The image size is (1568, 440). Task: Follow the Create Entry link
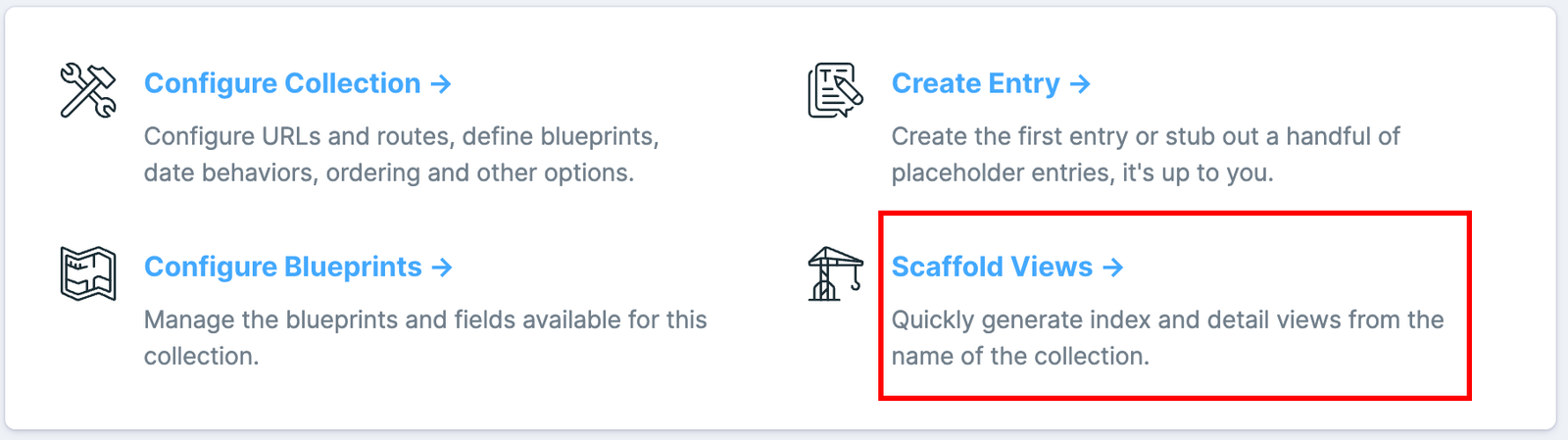click(975, 84)
